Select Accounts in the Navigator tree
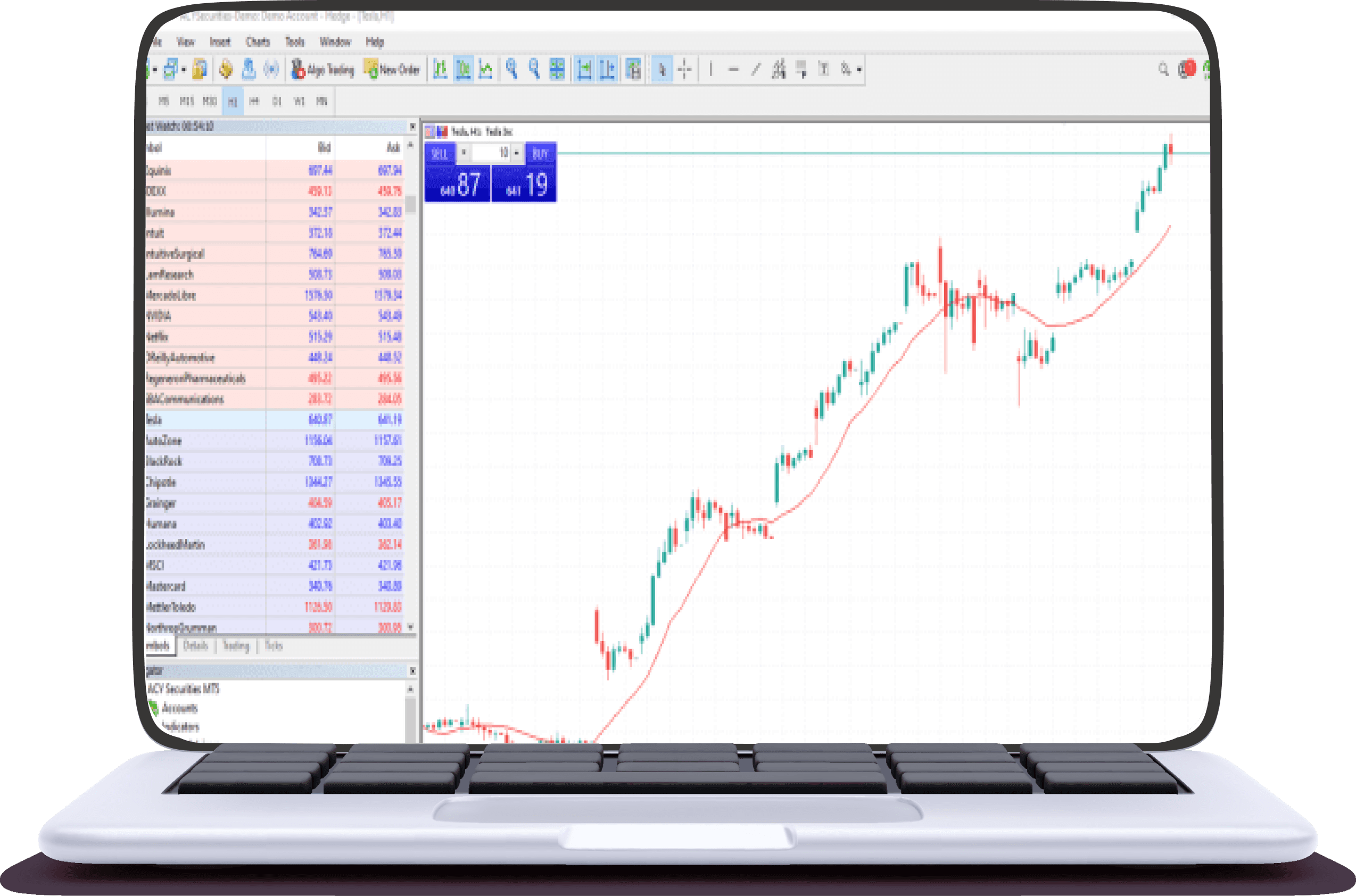 click(179, 708)
